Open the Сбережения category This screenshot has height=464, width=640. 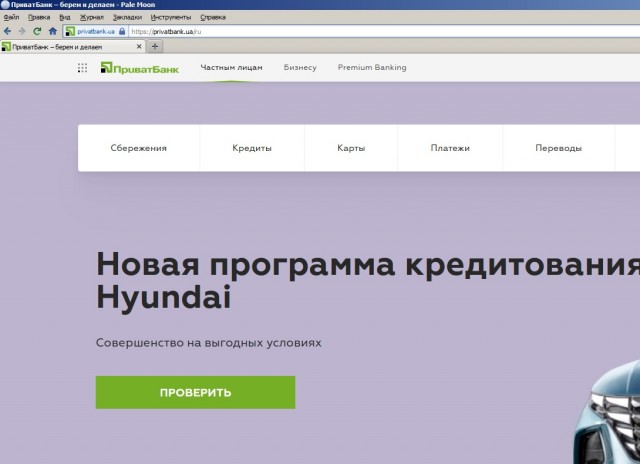tap(139, 148)
